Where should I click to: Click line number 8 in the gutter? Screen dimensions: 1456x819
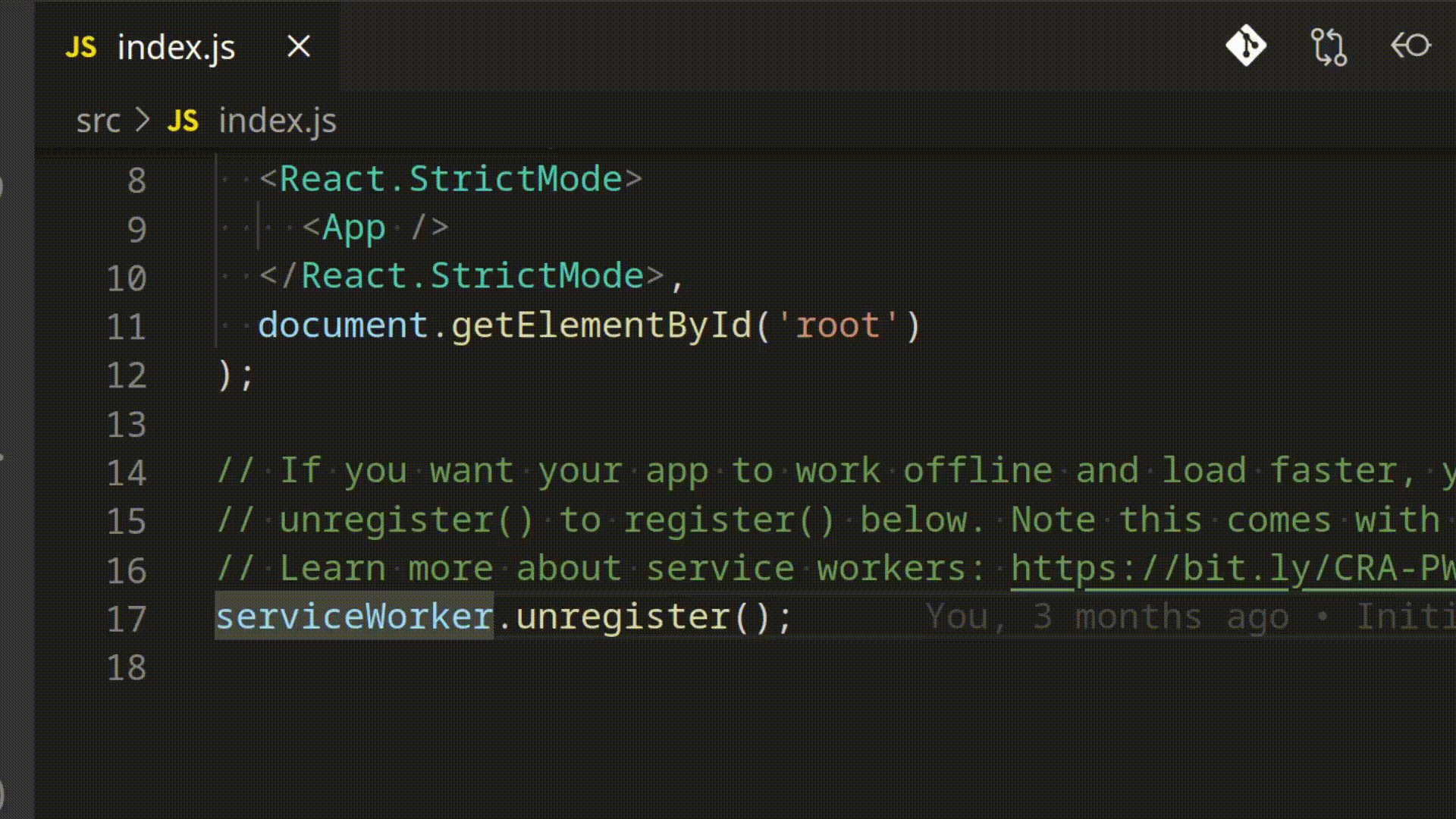coord(136,180)
